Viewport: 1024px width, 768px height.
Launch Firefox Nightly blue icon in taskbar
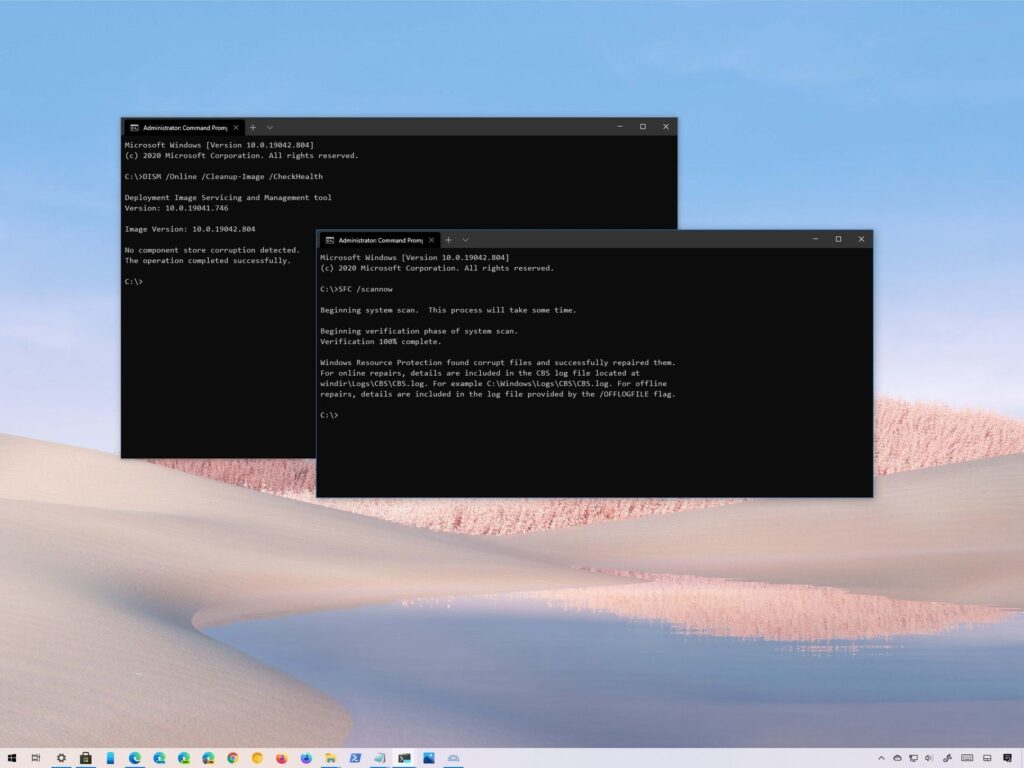tap(306, 758)
